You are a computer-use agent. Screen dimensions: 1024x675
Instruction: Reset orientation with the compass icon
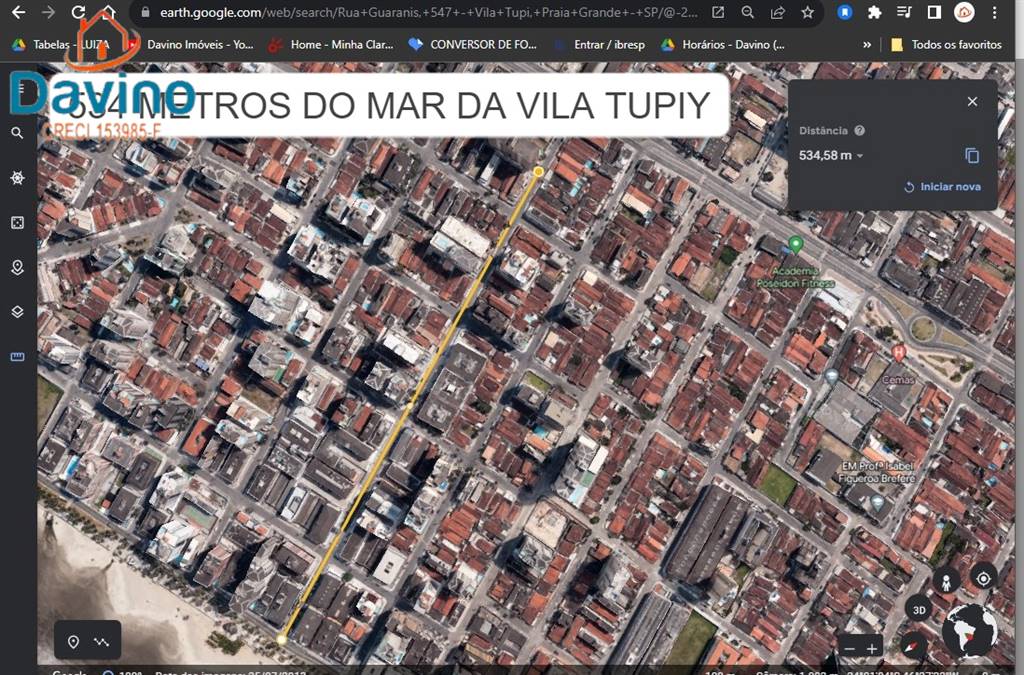(913, 646)
